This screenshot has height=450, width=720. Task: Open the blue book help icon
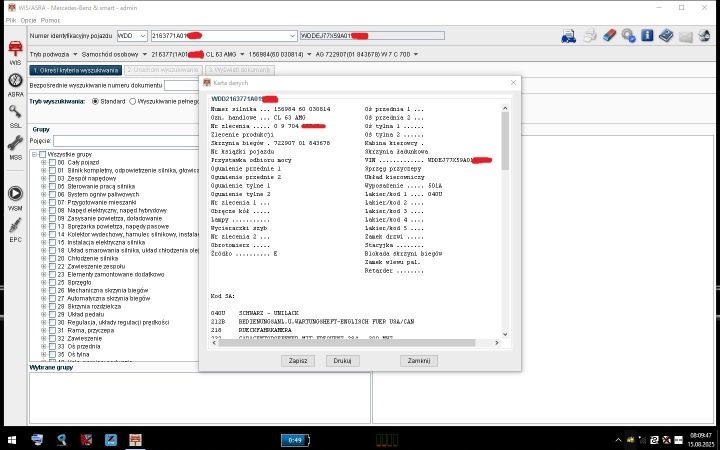666,35
